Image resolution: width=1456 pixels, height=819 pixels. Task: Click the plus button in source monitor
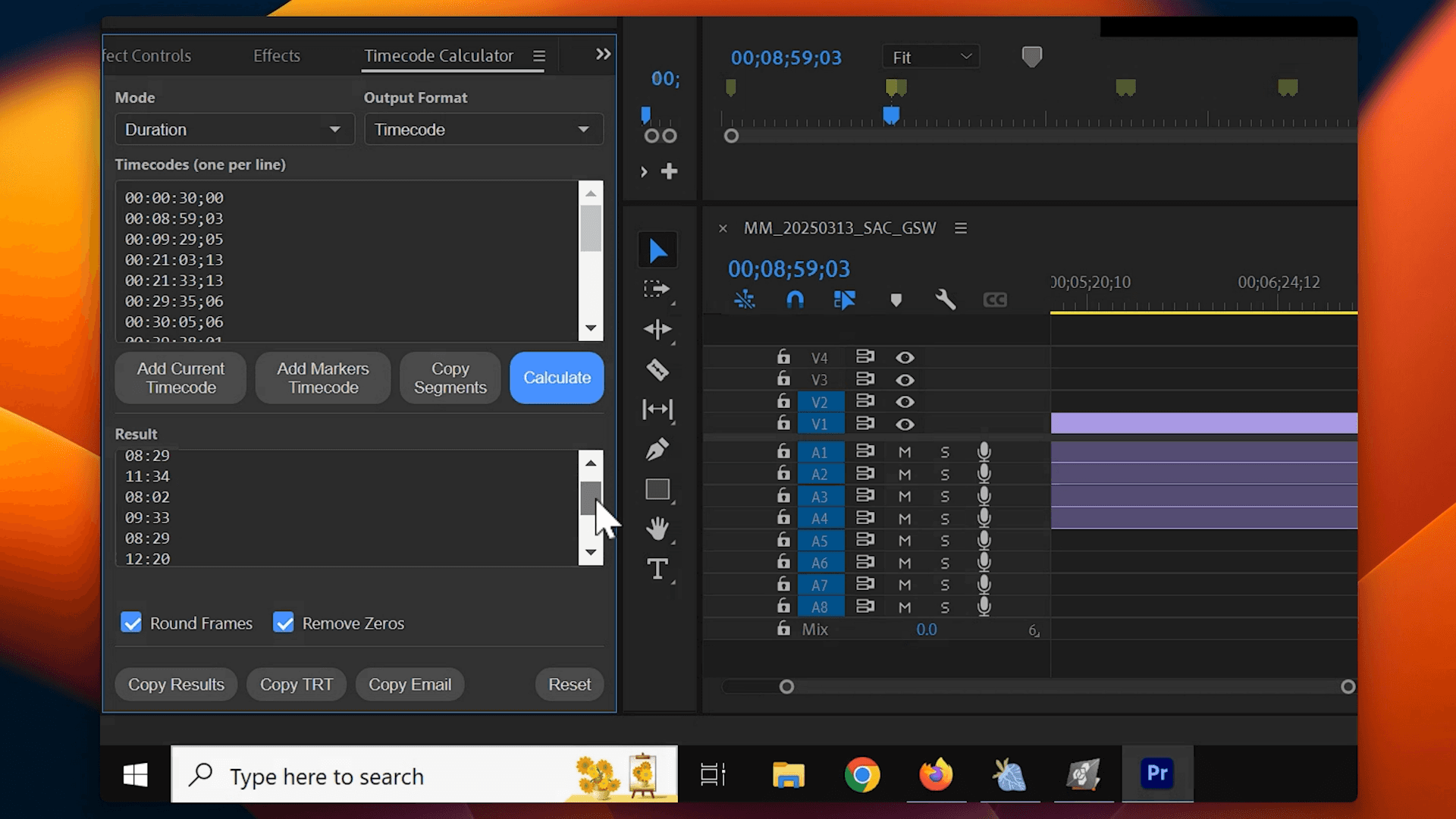point(669,171)
